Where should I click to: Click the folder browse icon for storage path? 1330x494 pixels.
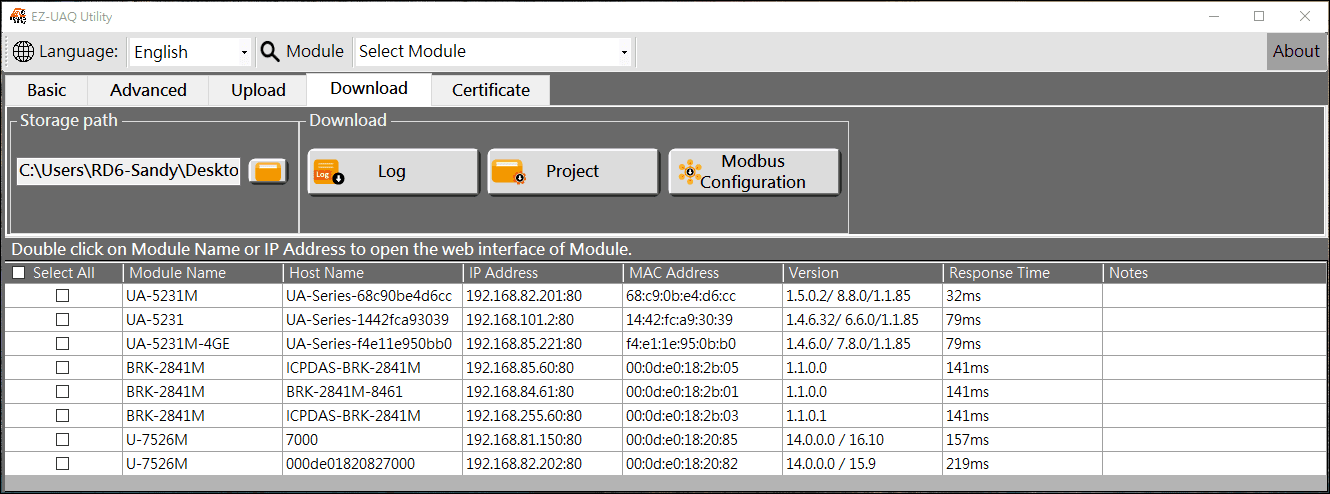(x=267, y=171)
